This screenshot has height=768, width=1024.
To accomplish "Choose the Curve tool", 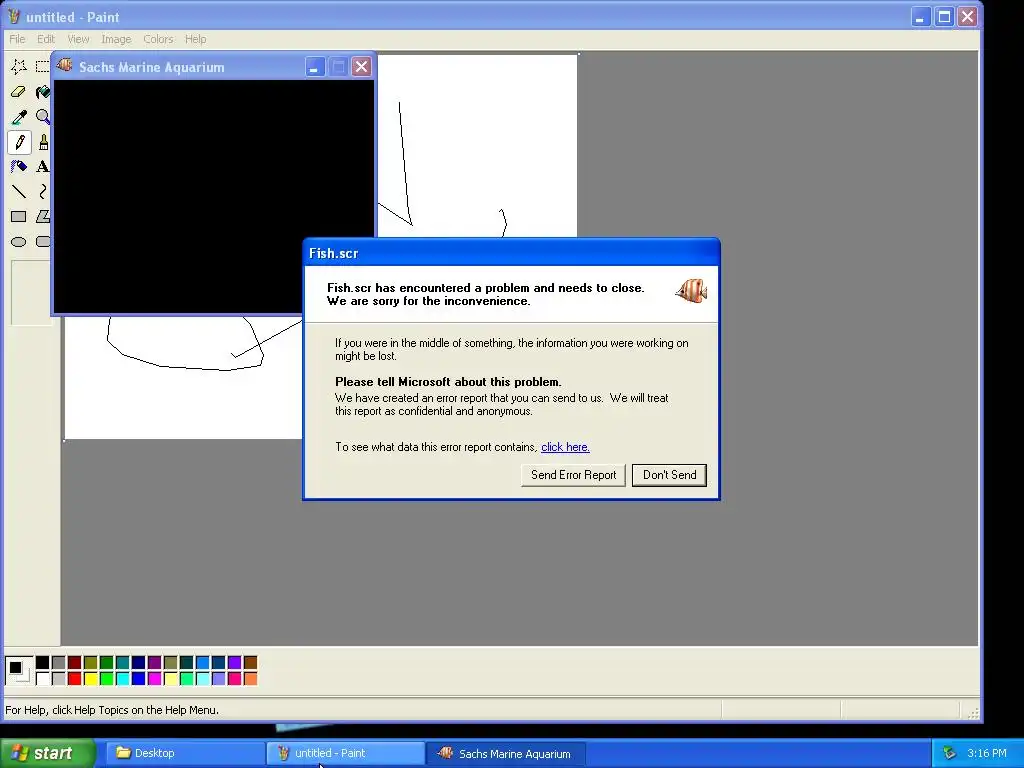I will point(42,191).
